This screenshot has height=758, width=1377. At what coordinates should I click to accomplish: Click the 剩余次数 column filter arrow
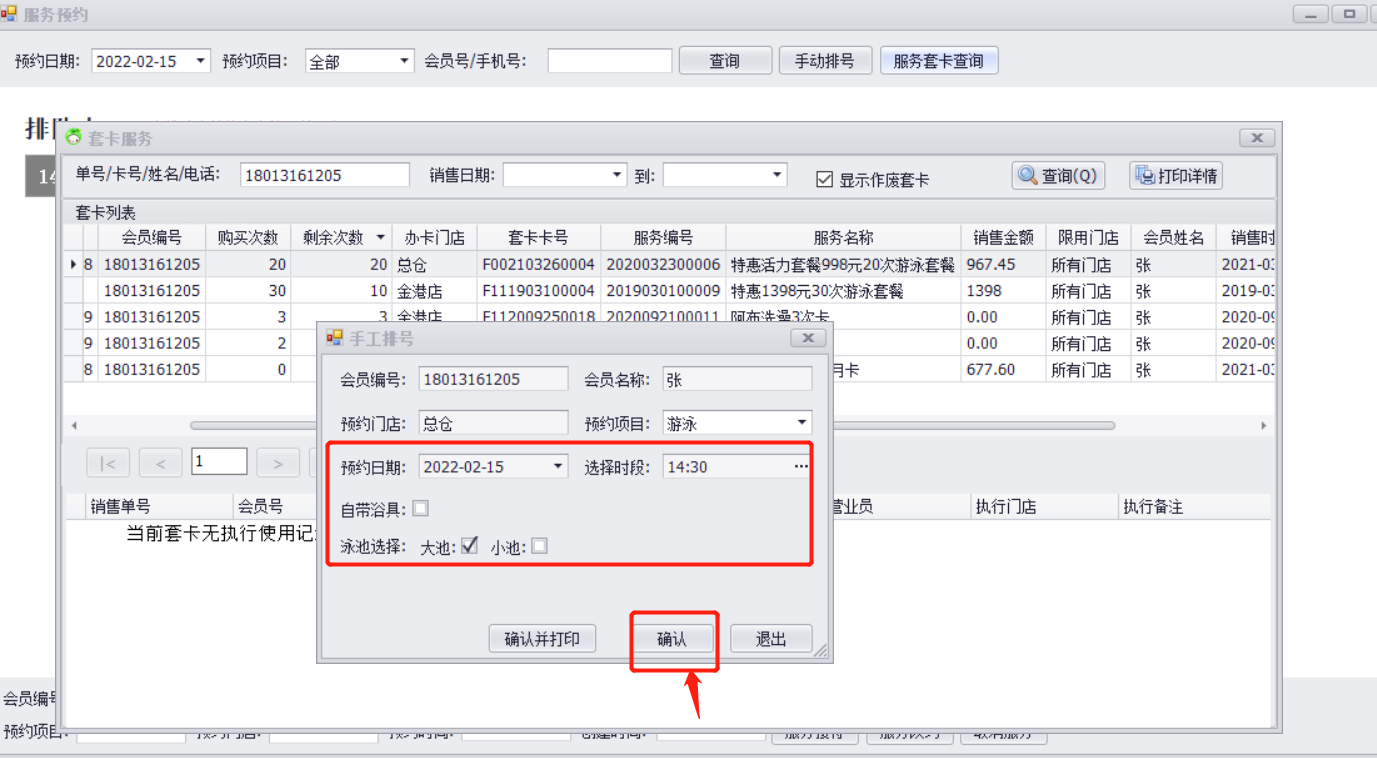click(x=380, y=238)
